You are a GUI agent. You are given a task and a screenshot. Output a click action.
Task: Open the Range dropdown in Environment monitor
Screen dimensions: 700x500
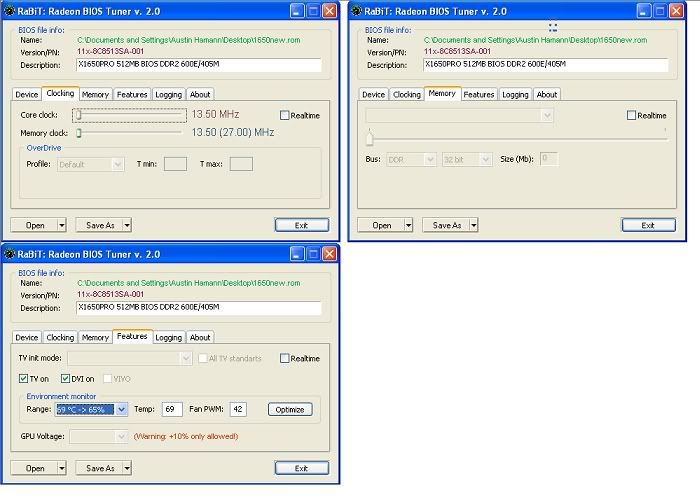[x=121, y=409]
